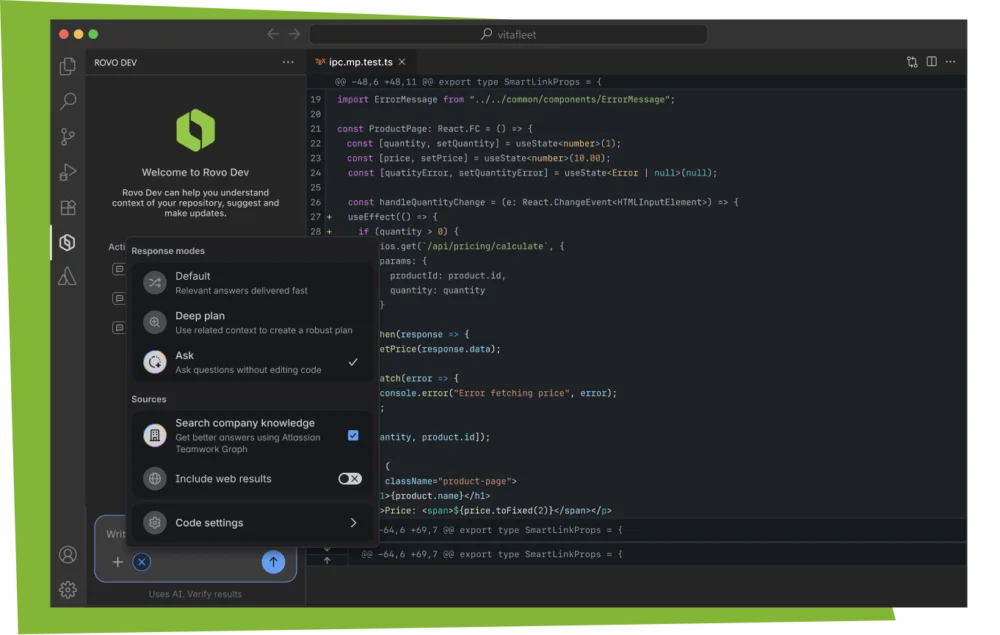Open the Run and Debug view
This screenshot has width=1000, height=635.
click(68, 172)
